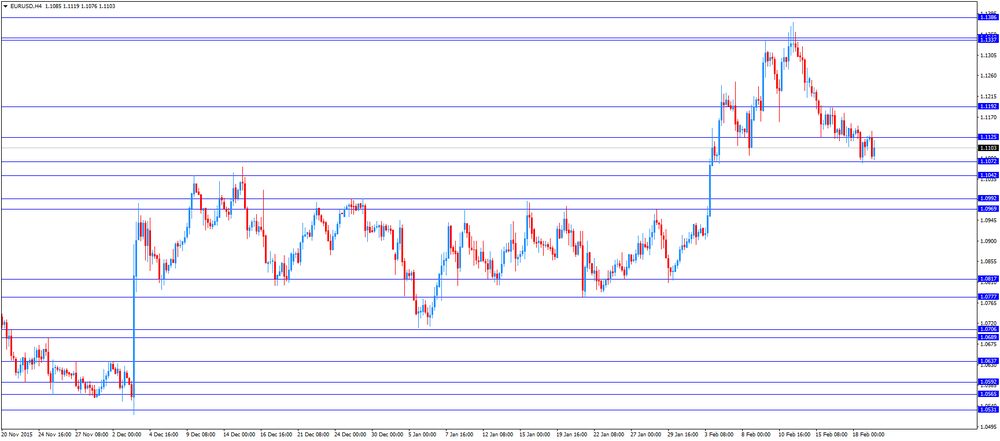1000x441 pixels.
Task: Click the 15 Jan 00:00 time label
Action: pos(537,434)
